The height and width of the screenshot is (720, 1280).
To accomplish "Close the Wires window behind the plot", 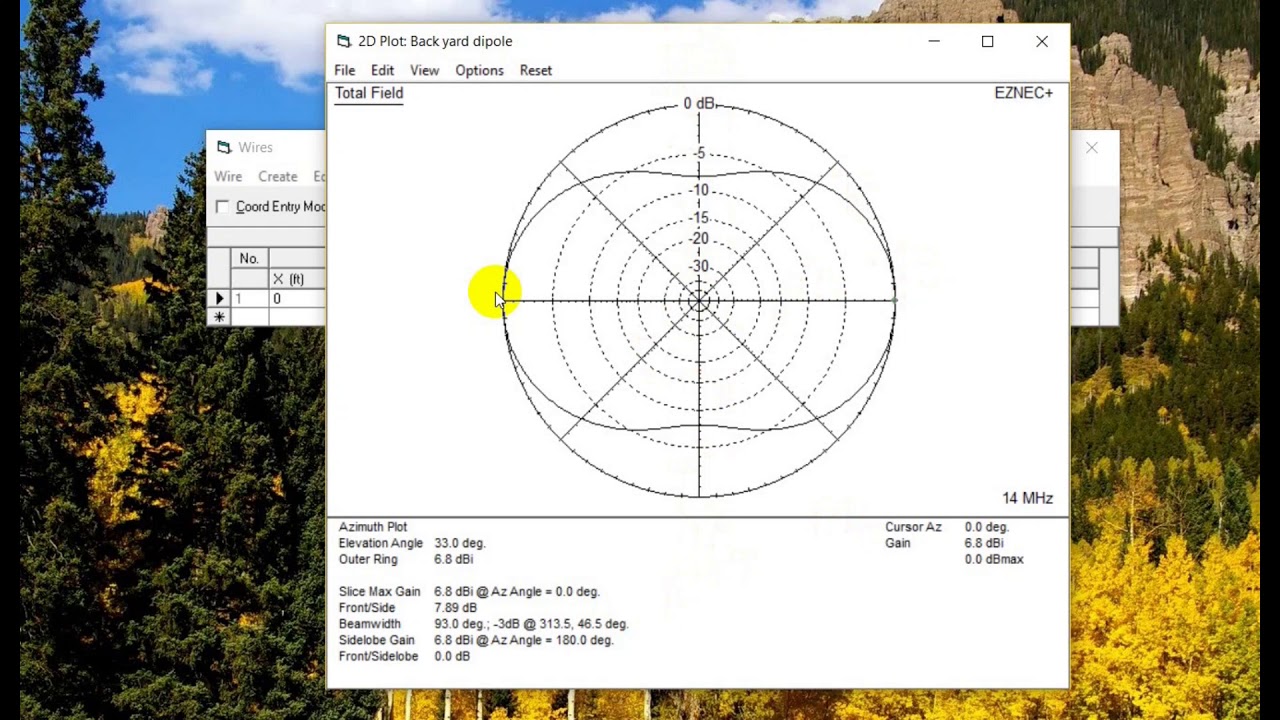I will tap(1092, 148).
